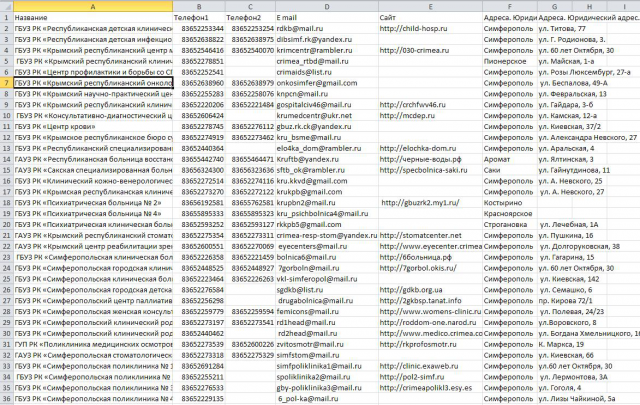This screenshot has height=405, width=640.
Task: Select cell with http://specbolnica-saki.ru
Action: tap(431, 170)
